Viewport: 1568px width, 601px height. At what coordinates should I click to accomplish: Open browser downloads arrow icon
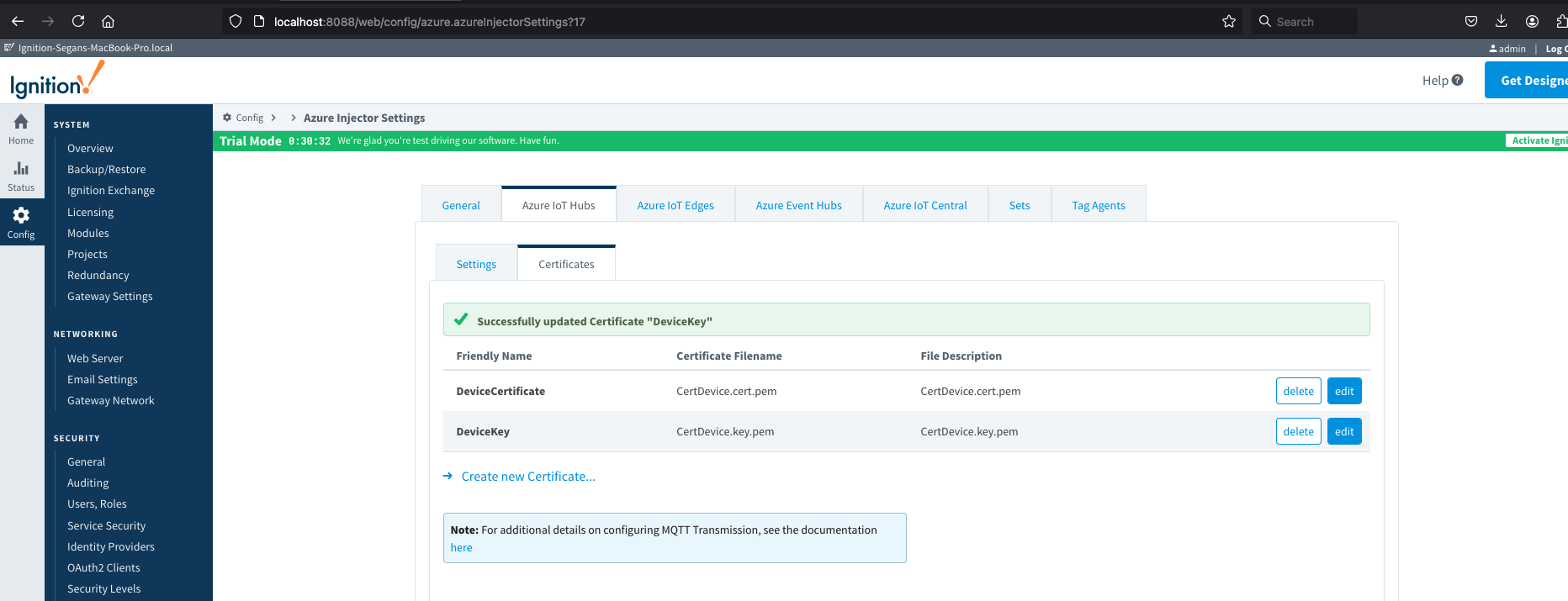1501,21
